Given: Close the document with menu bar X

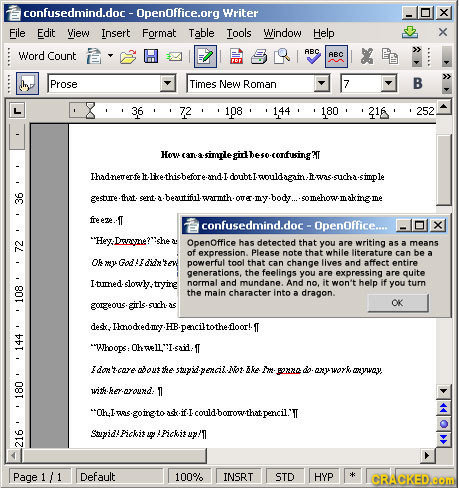Looking at the screenshot, I should click(x=443, y=32).
